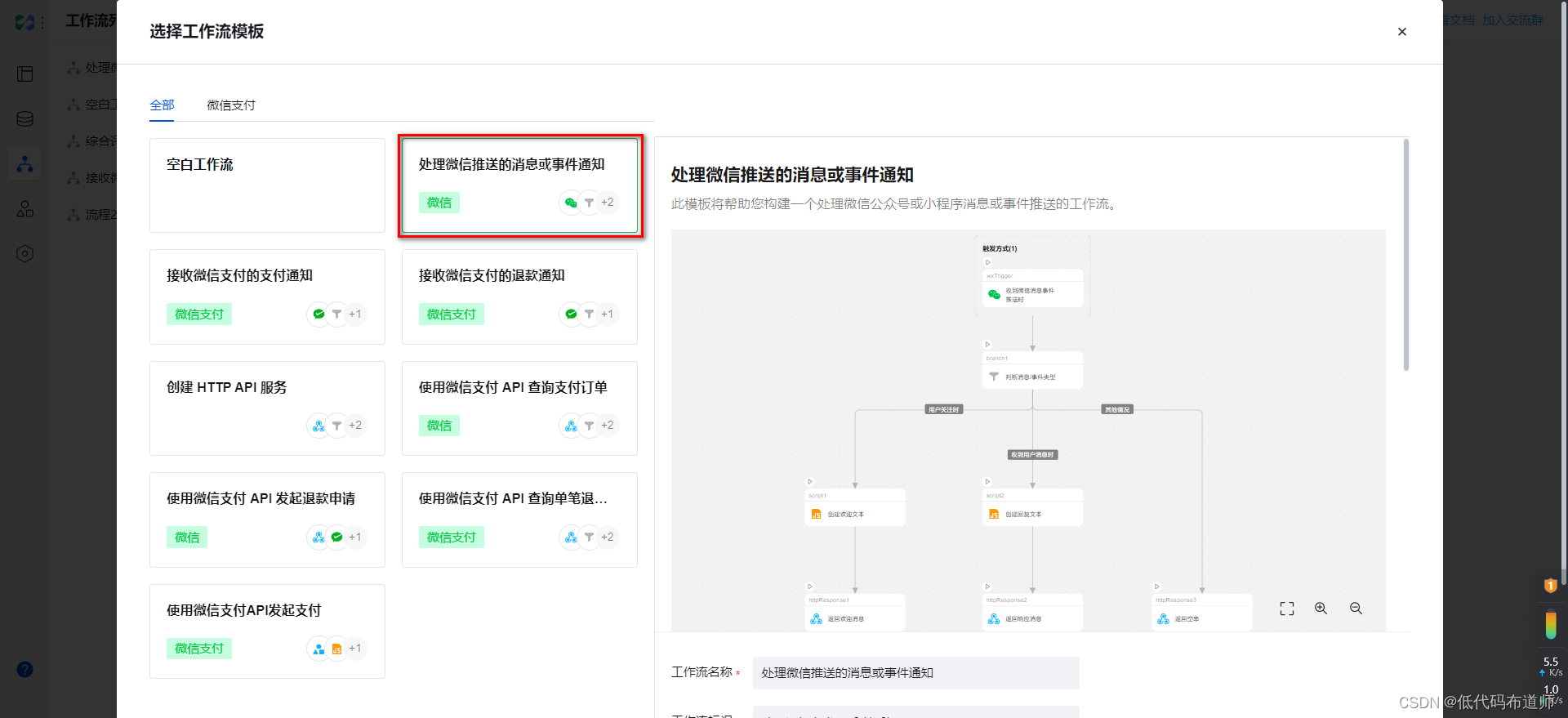Click the 其他情况 branch label
Viewport: 1568px width, 718px height.
[1117, 410]
